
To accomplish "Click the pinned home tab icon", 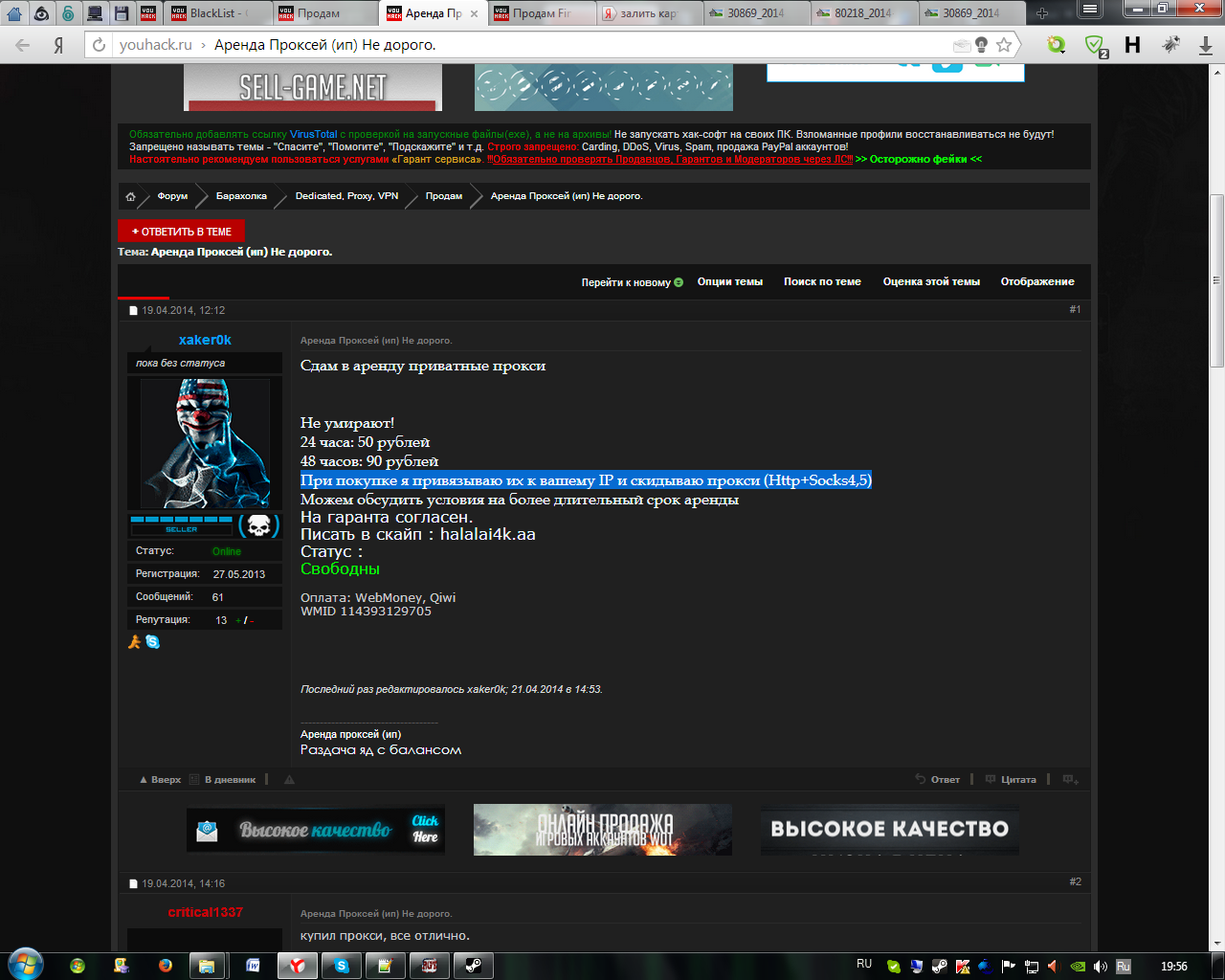I will (x=14, y=13).
